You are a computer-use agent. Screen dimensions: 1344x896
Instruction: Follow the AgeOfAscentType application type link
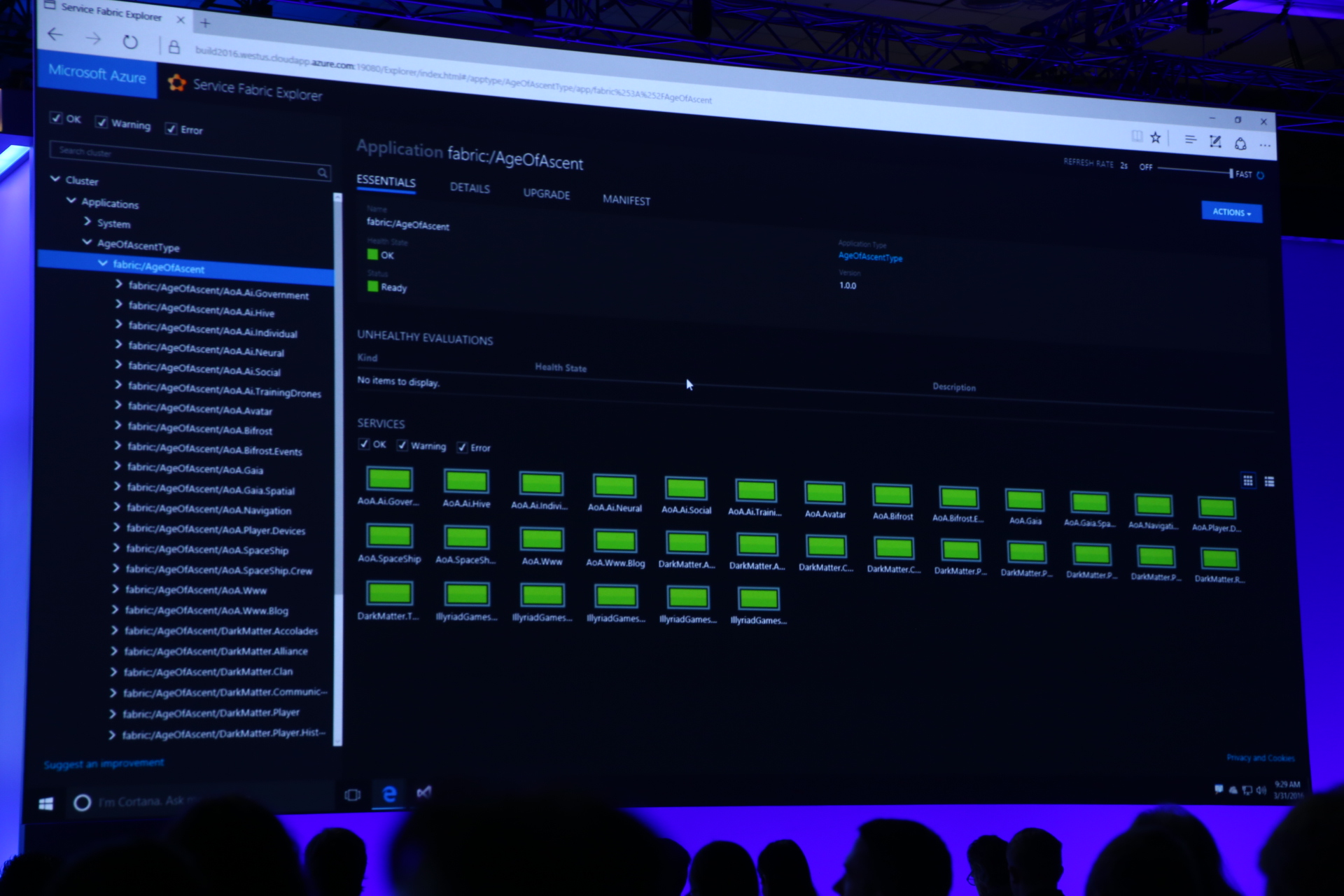(x=870, y=257)
